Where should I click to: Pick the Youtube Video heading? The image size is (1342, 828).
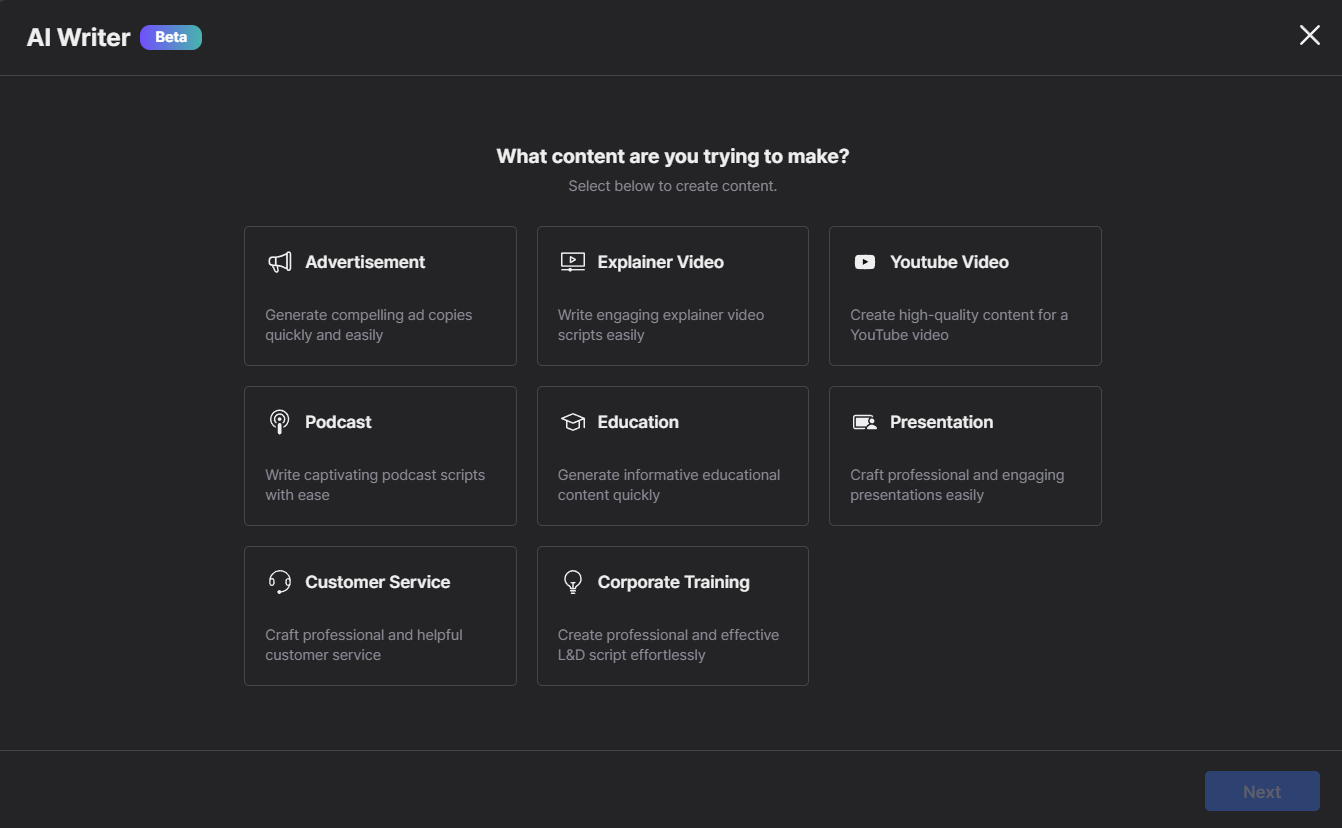949,262
